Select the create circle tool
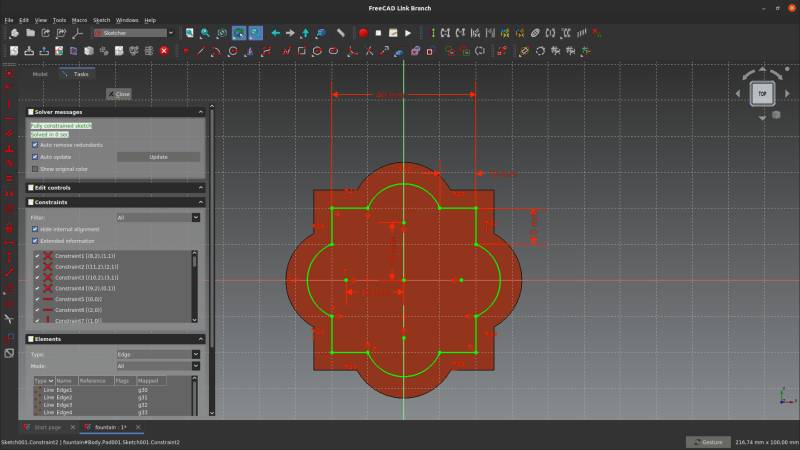The image size is (800, 450). coord(233,51)
